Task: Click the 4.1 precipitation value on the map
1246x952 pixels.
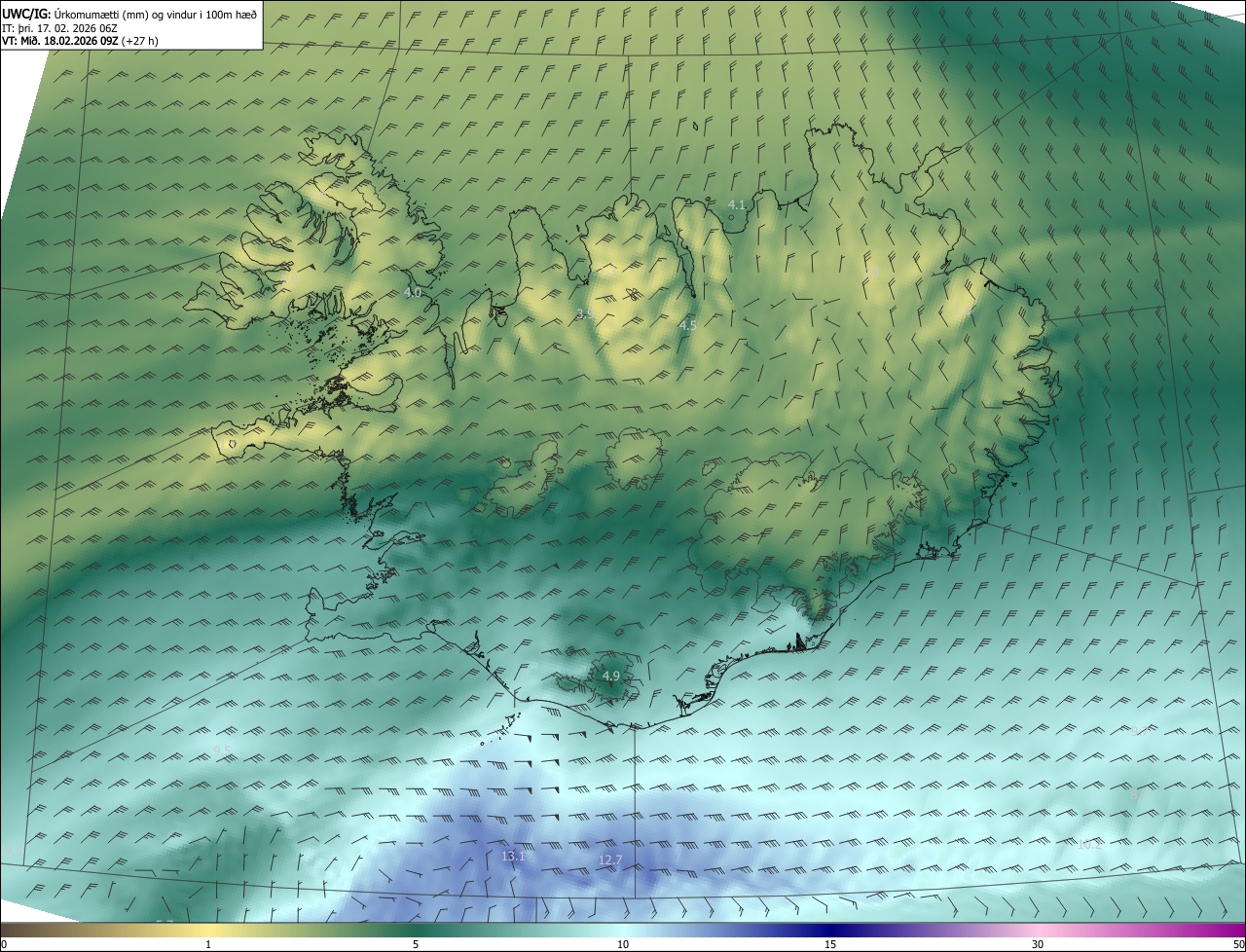Action: pyautogui.click(x=737, y=204)
